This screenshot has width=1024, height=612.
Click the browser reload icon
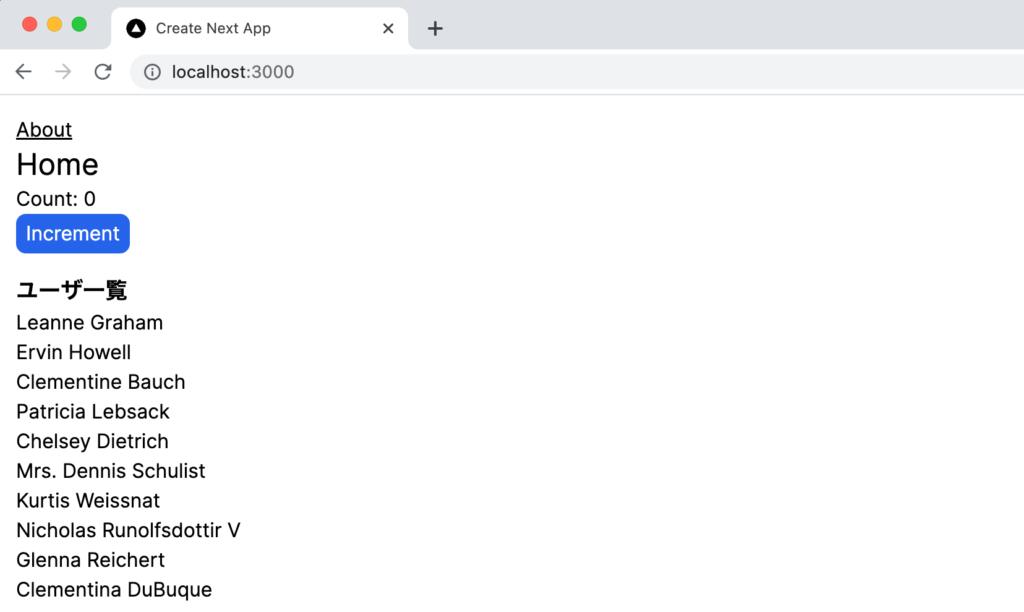pos(103,71)
